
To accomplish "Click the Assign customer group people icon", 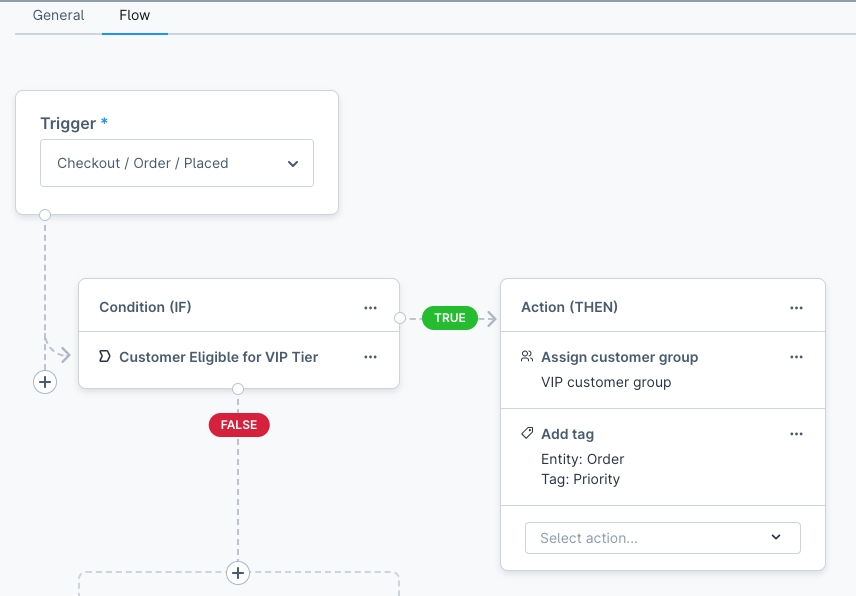I will point(527,357).
